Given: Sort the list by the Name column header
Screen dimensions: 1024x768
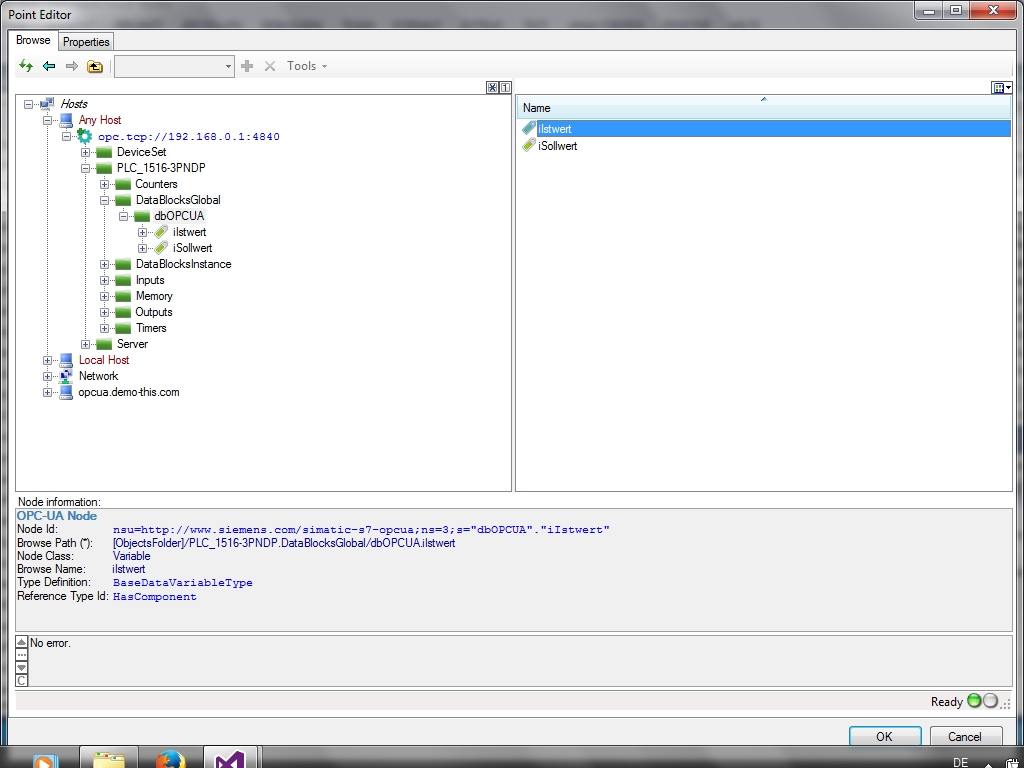Looking at the screenshot, I should point(763,108).
